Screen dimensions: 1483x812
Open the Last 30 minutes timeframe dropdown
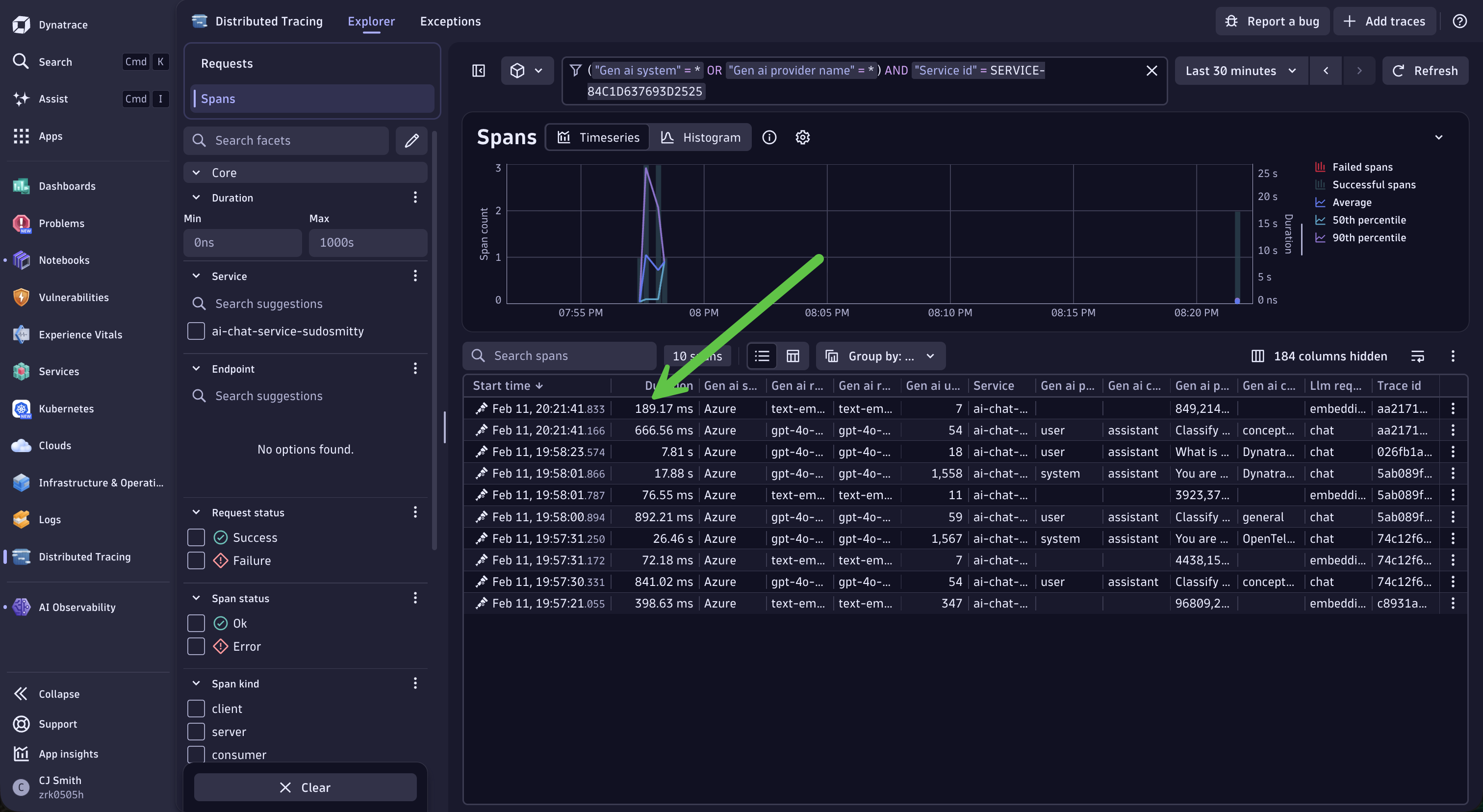1241,71
